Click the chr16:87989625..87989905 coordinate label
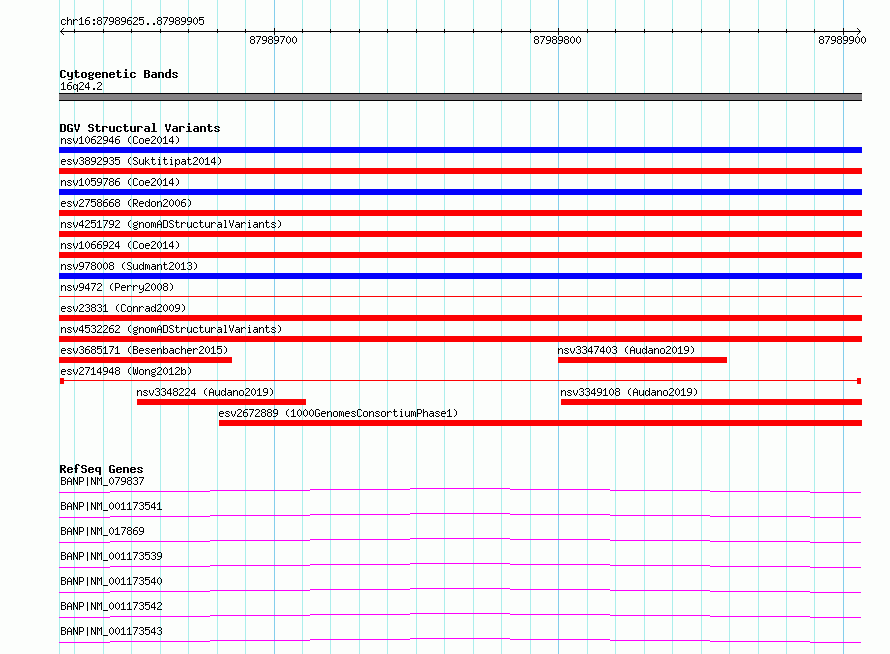This screenshot has height=654, width=890. click(132, 22)
